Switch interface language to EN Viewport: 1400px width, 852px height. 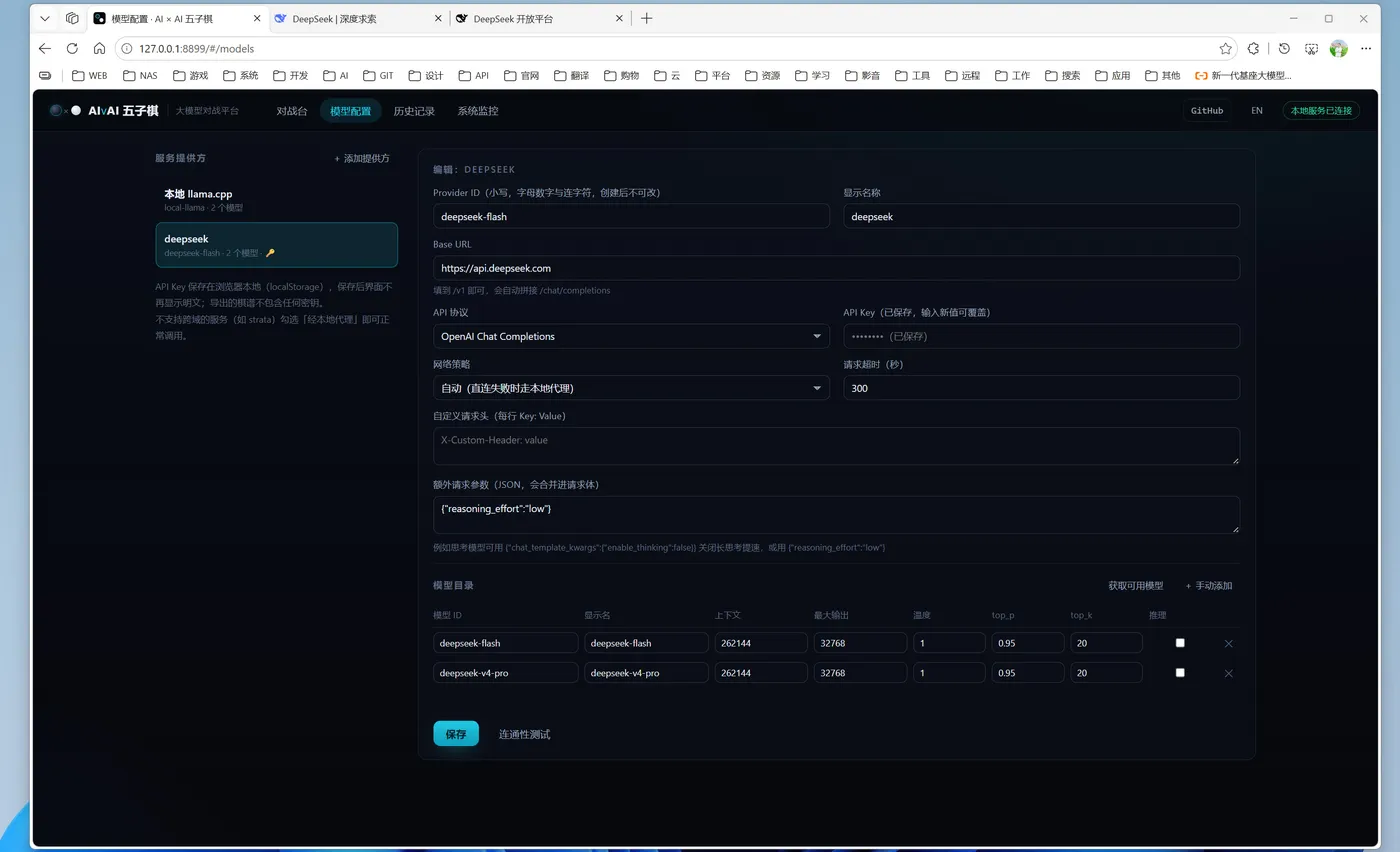(1257, 111)
